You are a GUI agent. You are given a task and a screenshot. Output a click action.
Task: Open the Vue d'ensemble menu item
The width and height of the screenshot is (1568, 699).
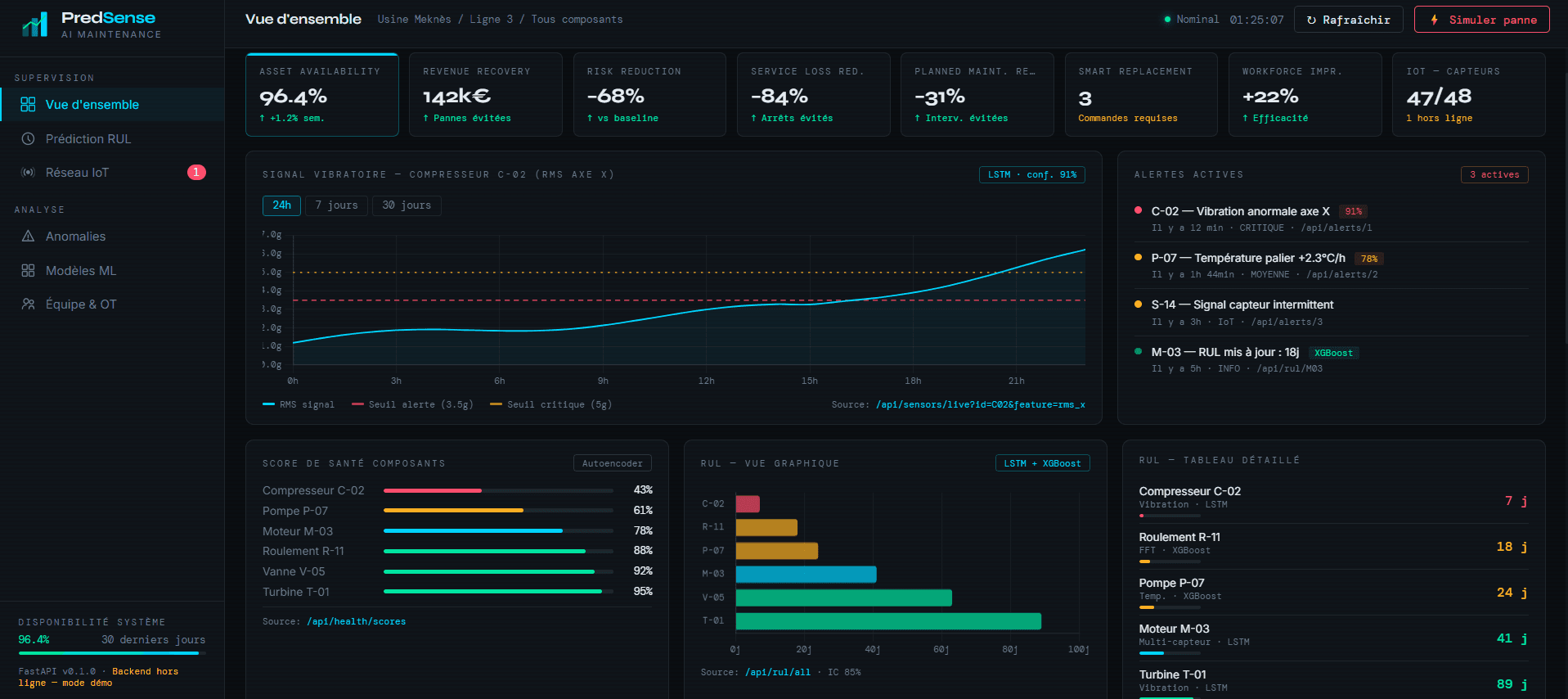[x=112, y=104]
